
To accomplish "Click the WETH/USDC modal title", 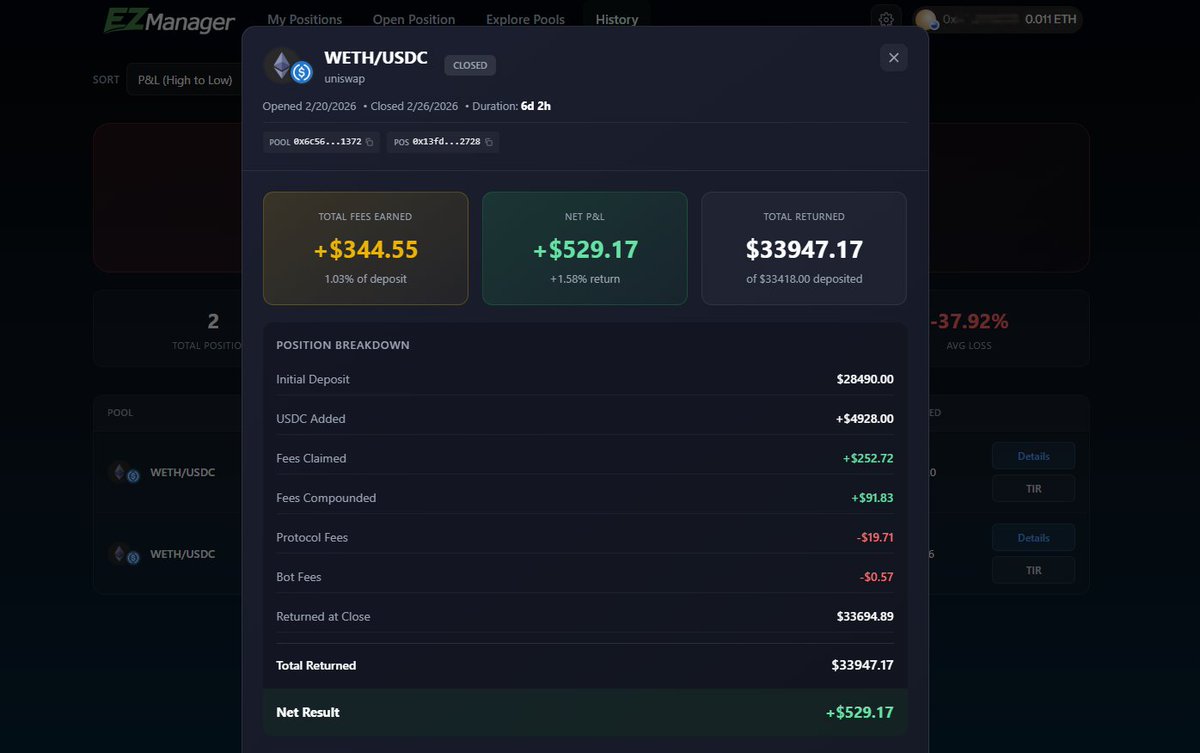I will coord(376,58).
